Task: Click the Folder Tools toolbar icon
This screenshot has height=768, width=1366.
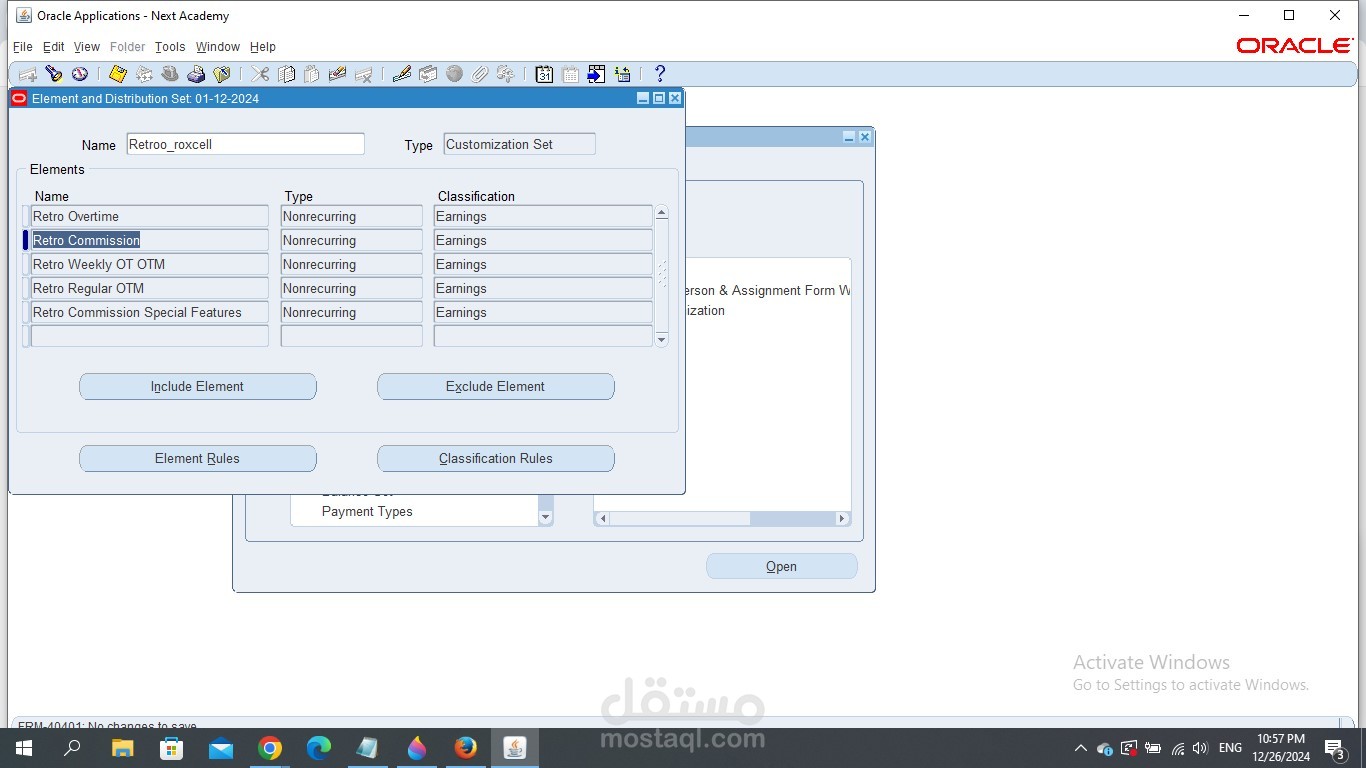Action: (506, 74)
